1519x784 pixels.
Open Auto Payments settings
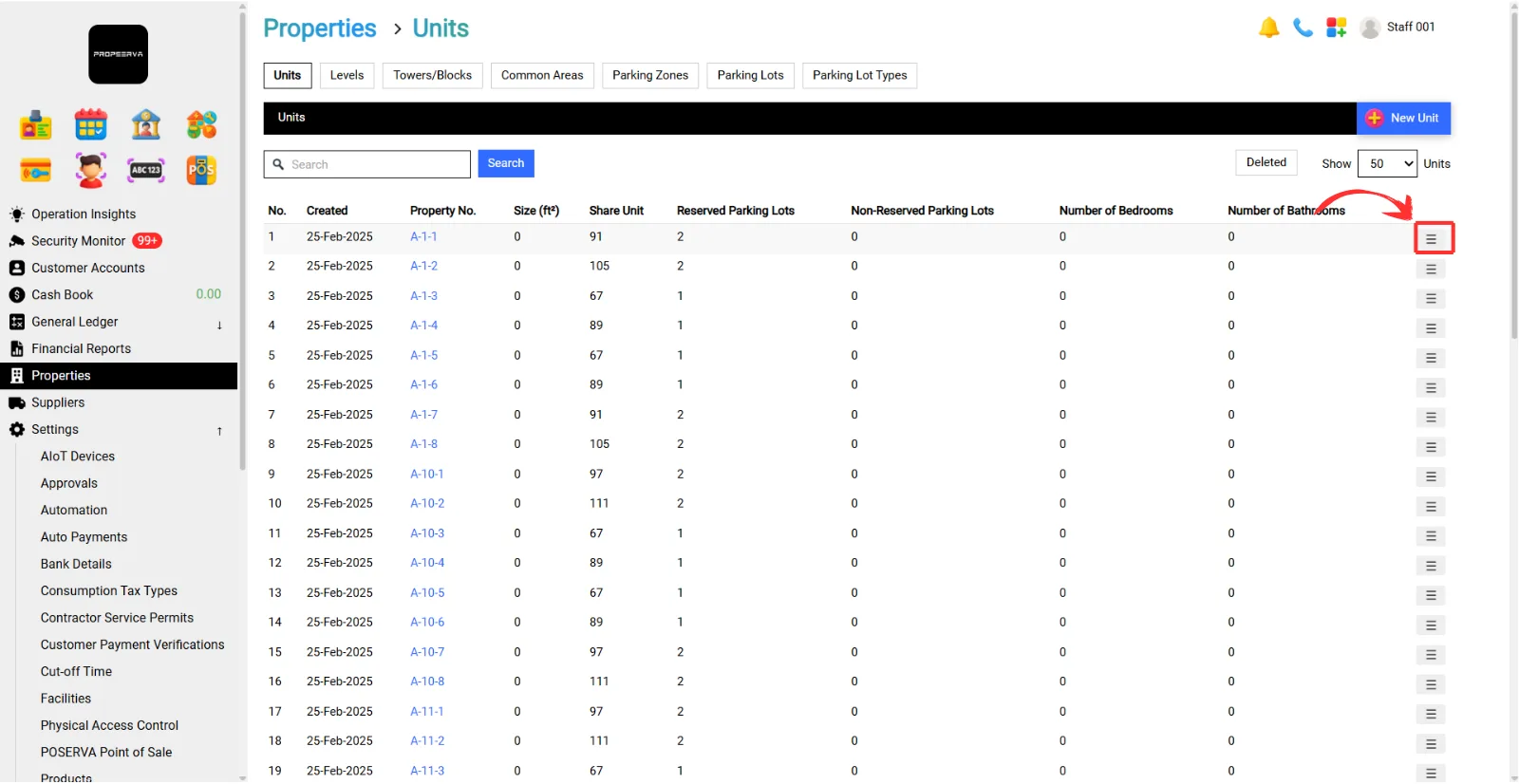(x=84, y=537)
